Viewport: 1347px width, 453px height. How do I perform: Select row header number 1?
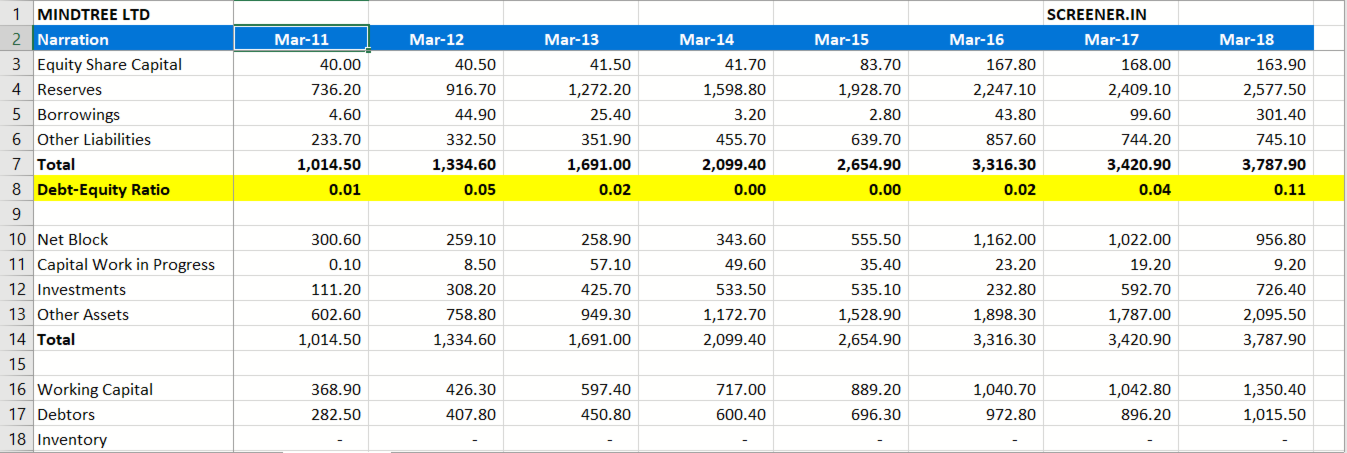click(17, 14)
